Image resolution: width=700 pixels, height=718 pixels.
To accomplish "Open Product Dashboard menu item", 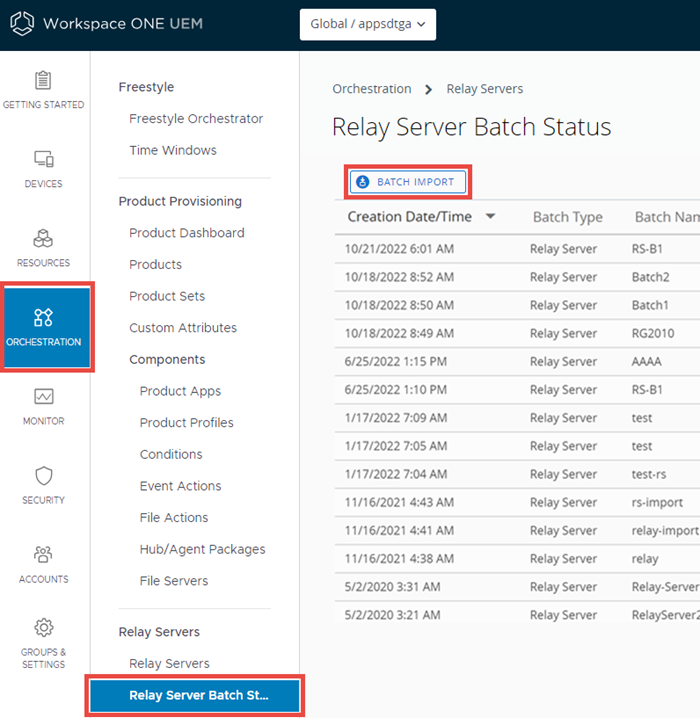I will tap(187, 233).
